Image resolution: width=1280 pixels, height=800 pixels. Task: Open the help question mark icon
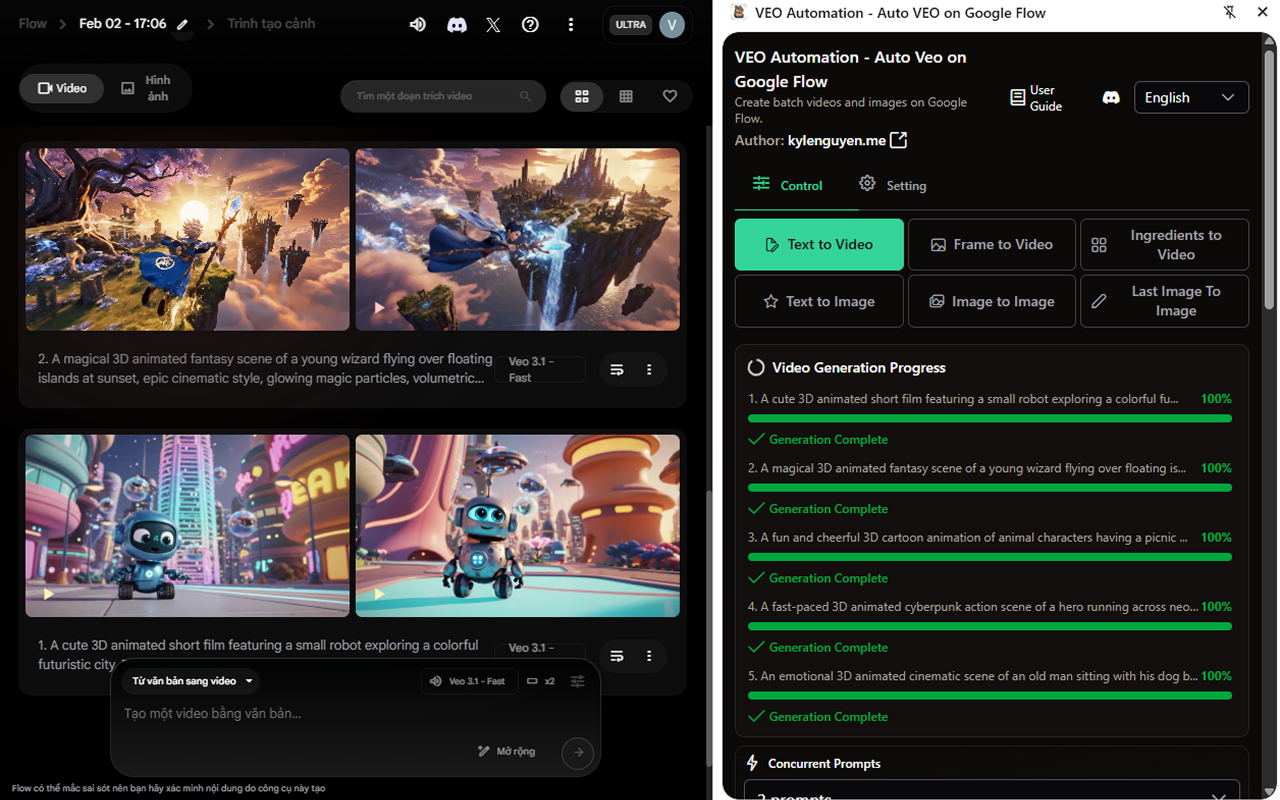531,25
